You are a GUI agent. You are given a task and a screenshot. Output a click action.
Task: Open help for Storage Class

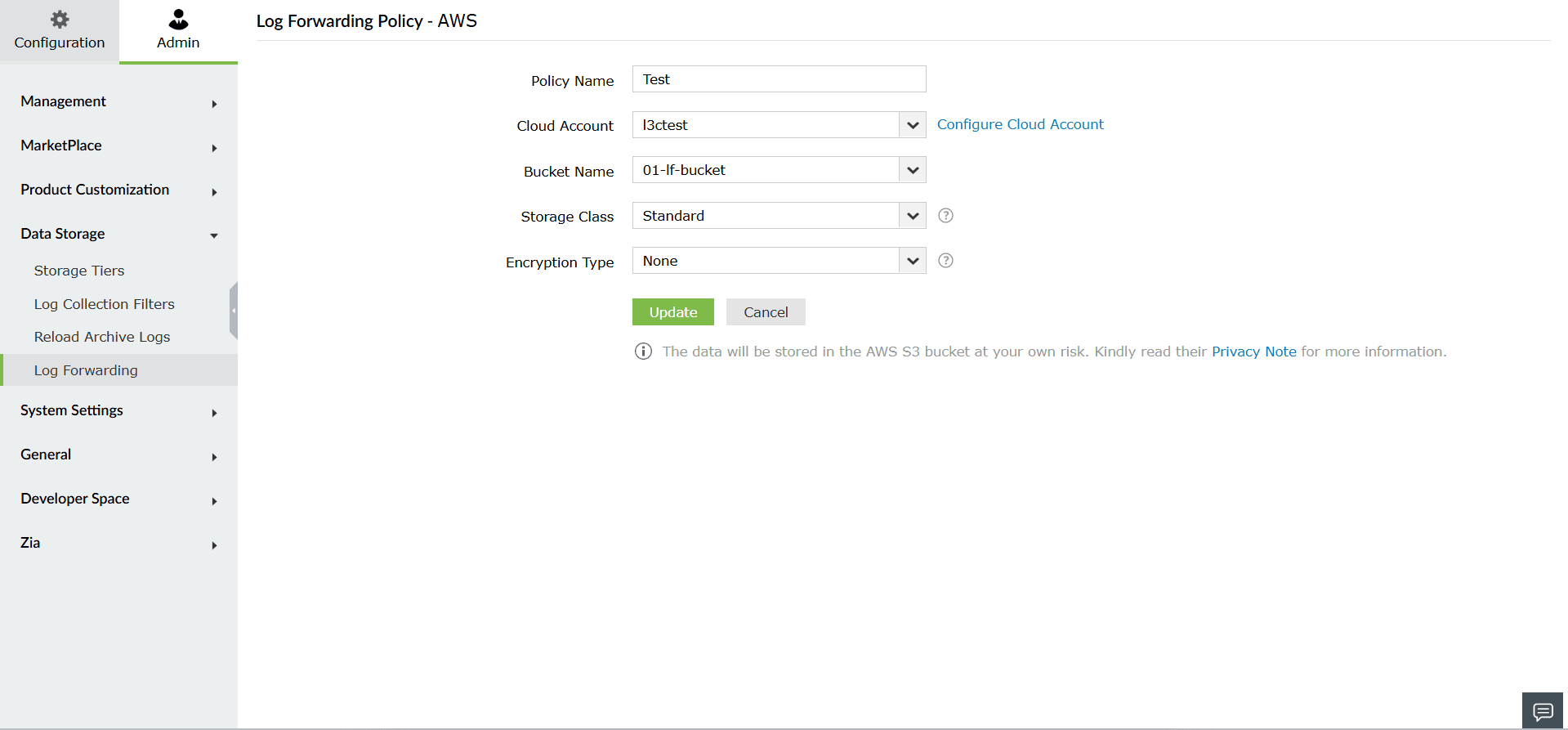click(x=945, y=216)
